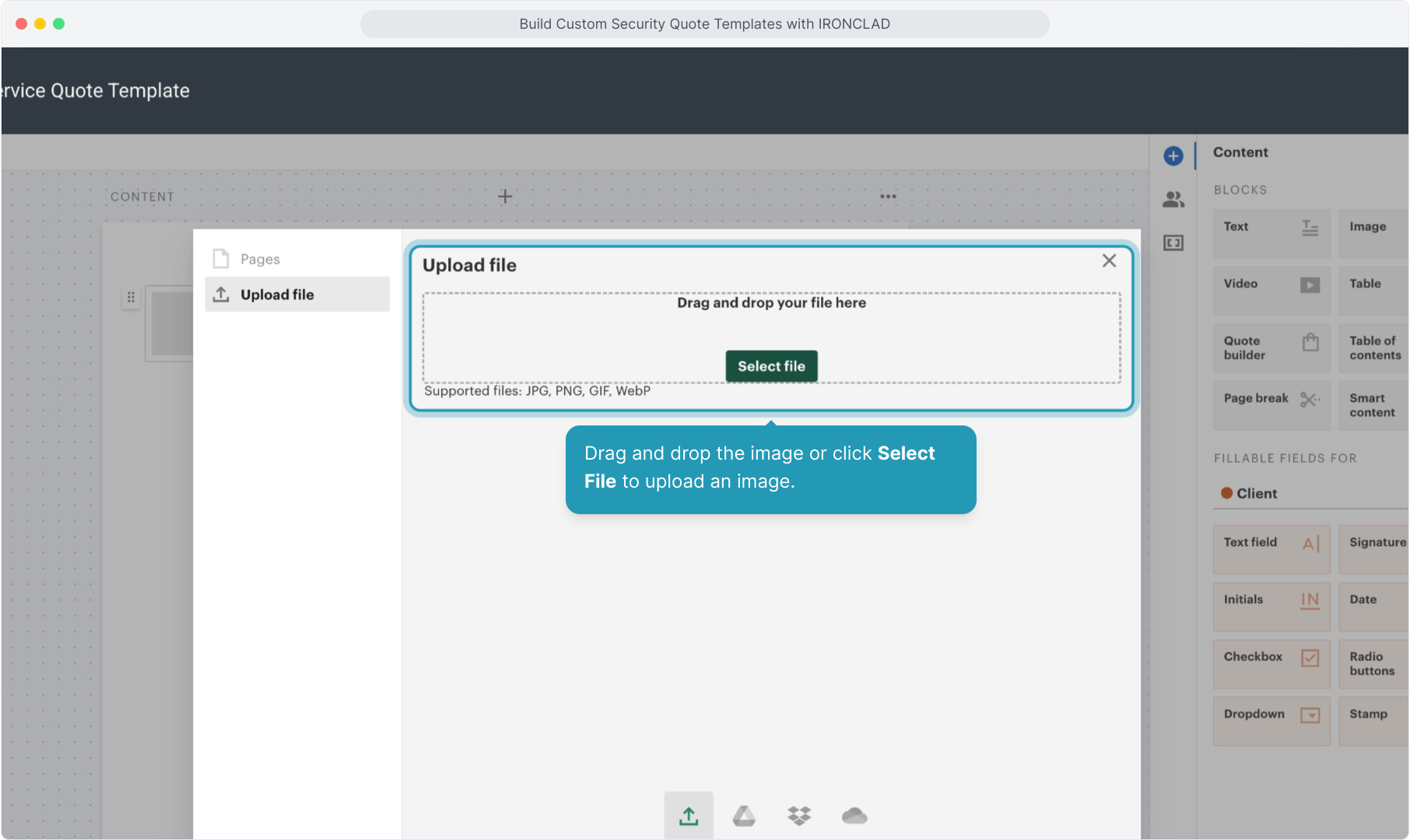The image size is (1410, 840).
Task: Open the Pages option in sidebar
Action: [260, 259]
